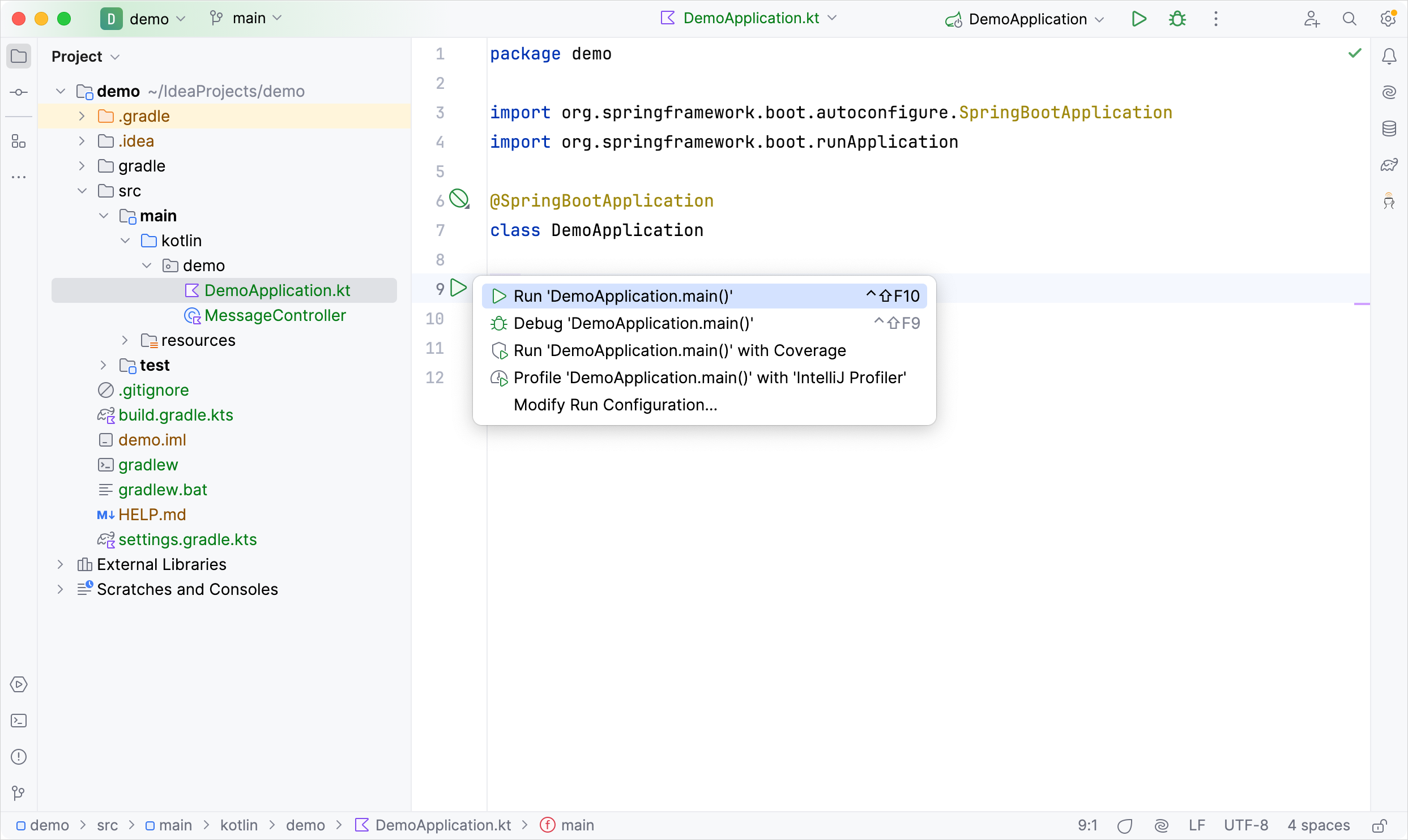Click the kotlin breadcrumb in status bar
The height and width of the screenshot is (840, 1408).
pos(239,826)
